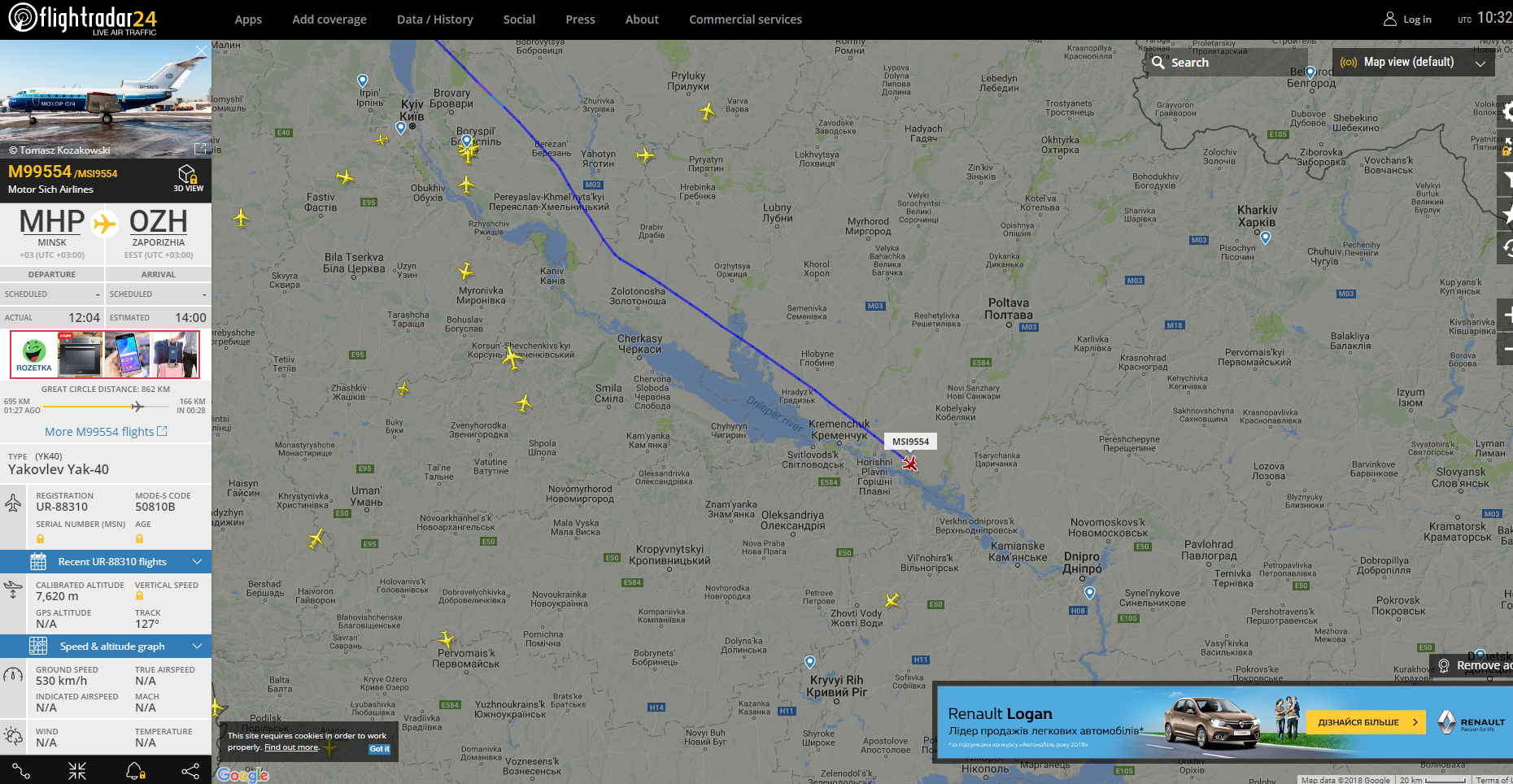Open map bookmarks star button
This screenshot has height=784, width=1513.
[1506, 215]
